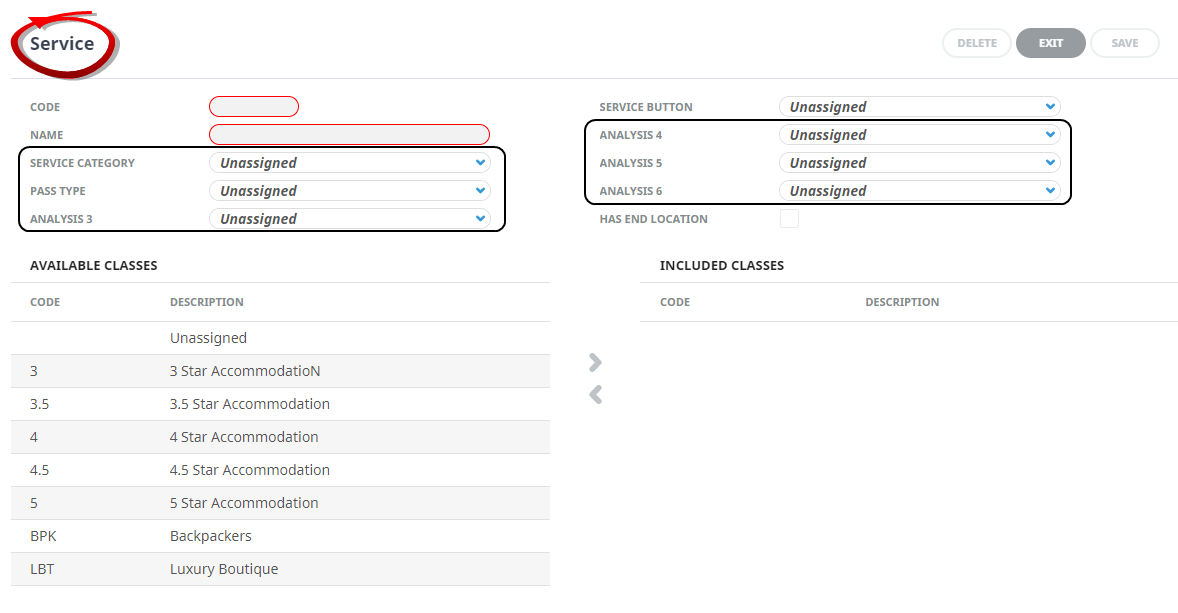The image size is (1178, 613).
Task: Enable the Has End Location checkbox
Action: 789,219
